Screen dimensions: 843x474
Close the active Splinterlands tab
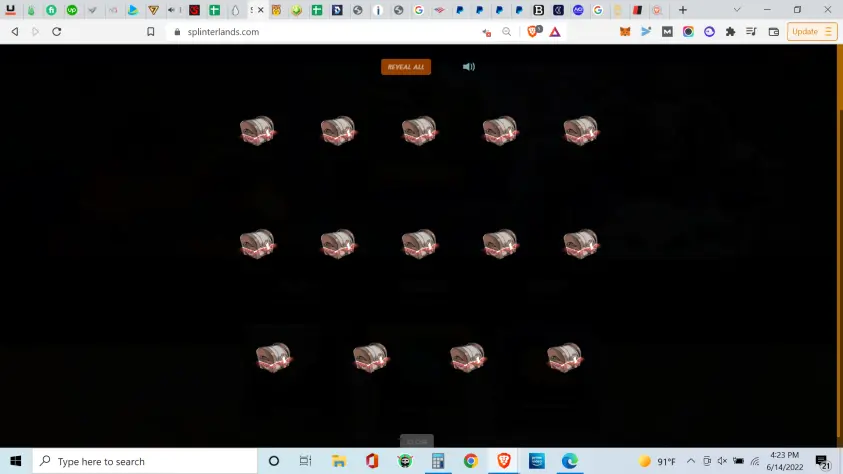tap(261, 10)
